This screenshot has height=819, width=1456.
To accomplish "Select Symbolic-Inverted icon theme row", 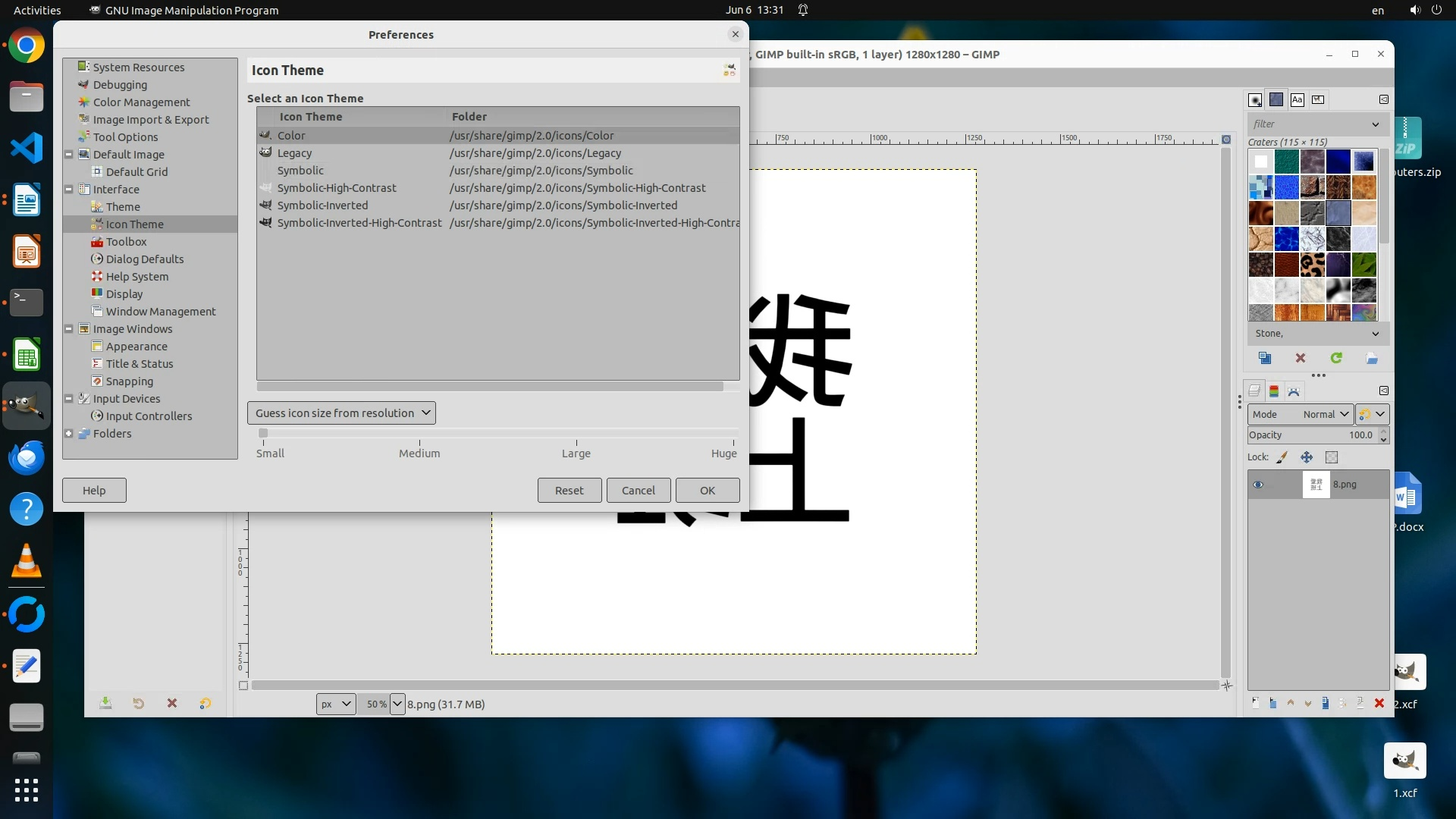I will tap(322, 206).
